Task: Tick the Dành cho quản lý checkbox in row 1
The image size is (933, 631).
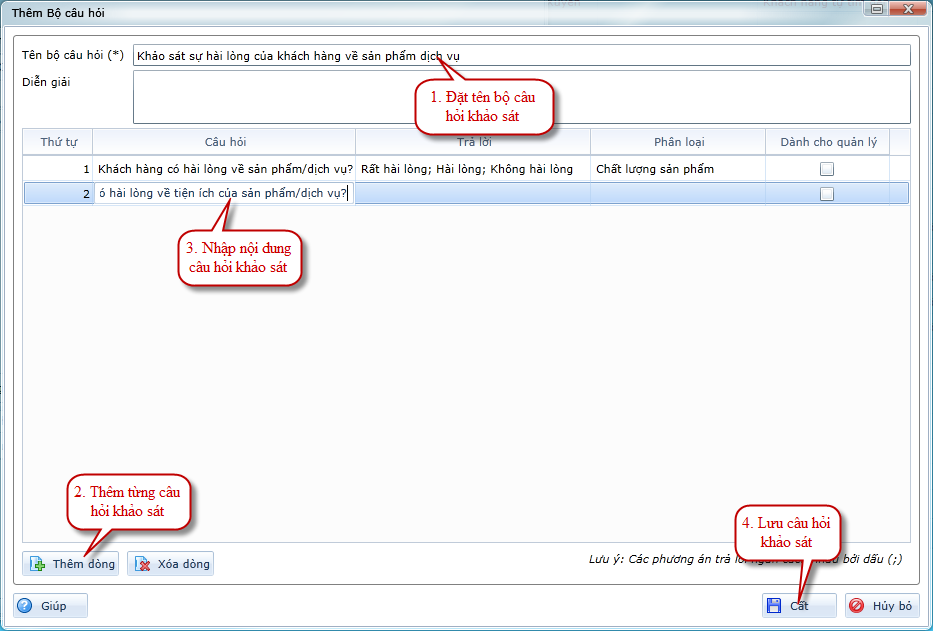Action: pos(826,169)
